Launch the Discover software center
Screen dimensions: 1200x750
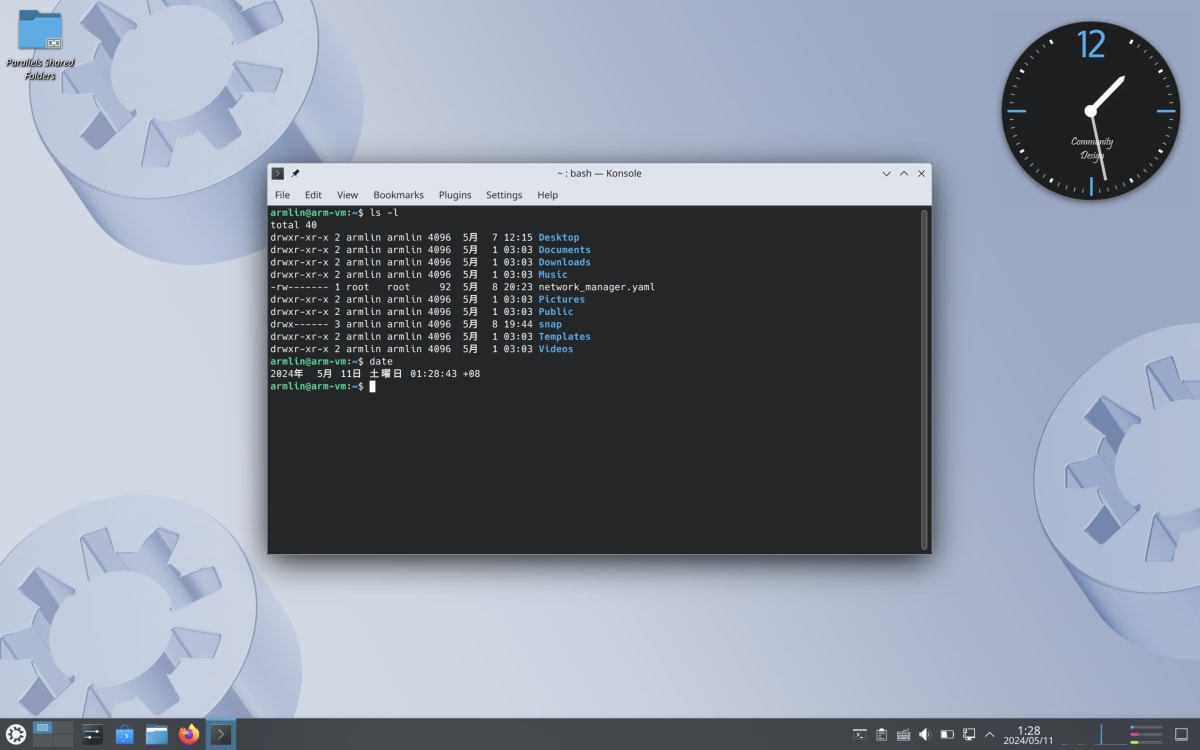[x=124, y=734]
